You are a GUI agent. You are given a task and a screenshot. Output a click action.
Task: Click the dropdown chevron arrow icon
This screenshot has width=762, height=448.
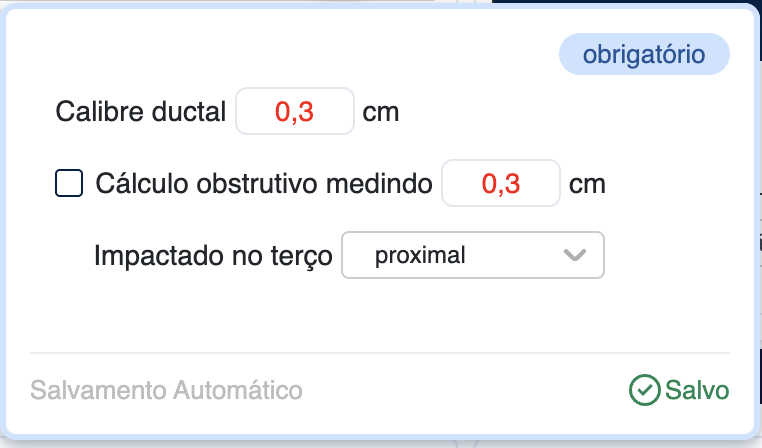pos(574,255)
